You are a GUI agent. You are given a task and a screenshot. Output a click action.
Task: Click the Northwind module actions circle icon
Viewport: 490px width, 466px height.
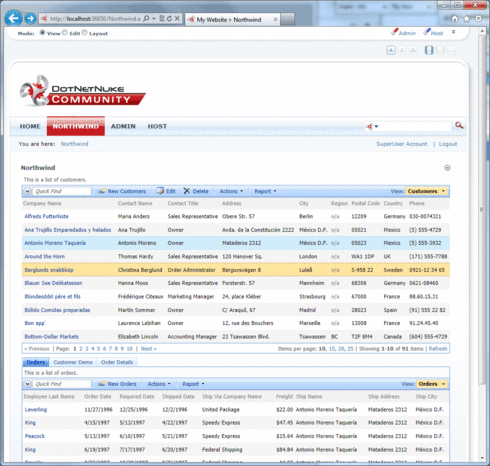(x=447, y=168)
